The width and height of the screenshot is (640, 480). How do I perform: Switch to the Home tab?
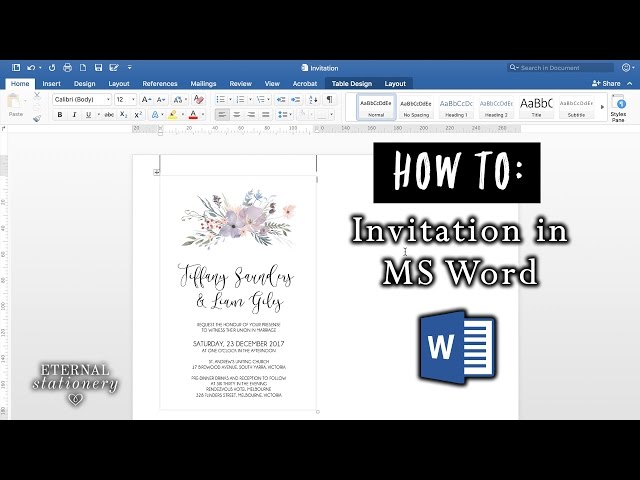click(20, 84)
